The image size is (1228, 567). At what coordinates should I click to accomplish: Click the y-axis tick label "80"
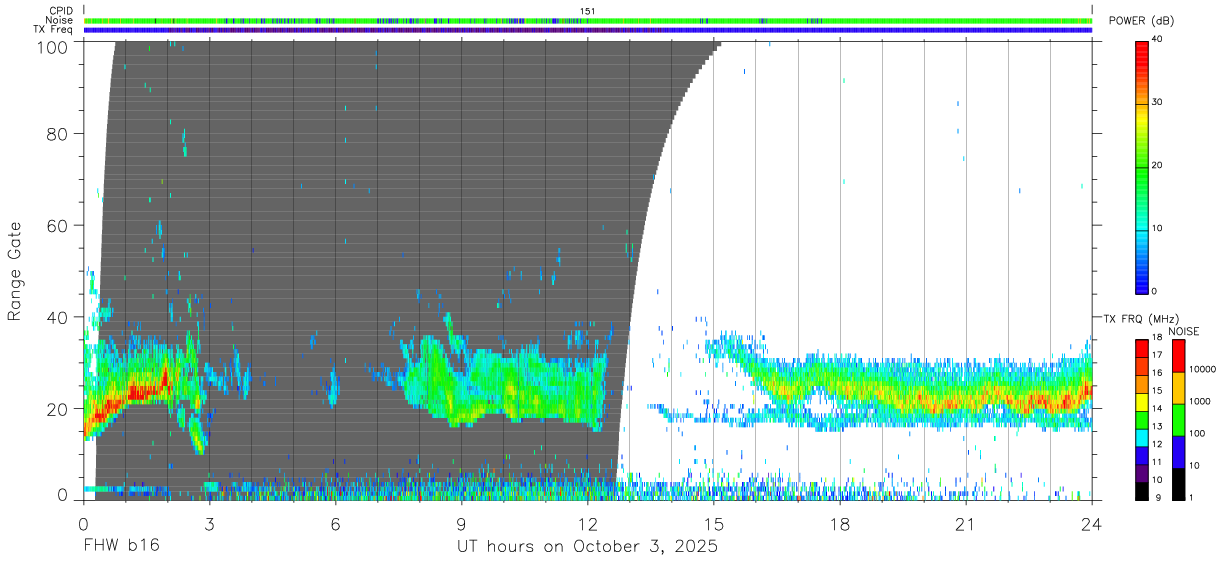[x=57, y=134]
